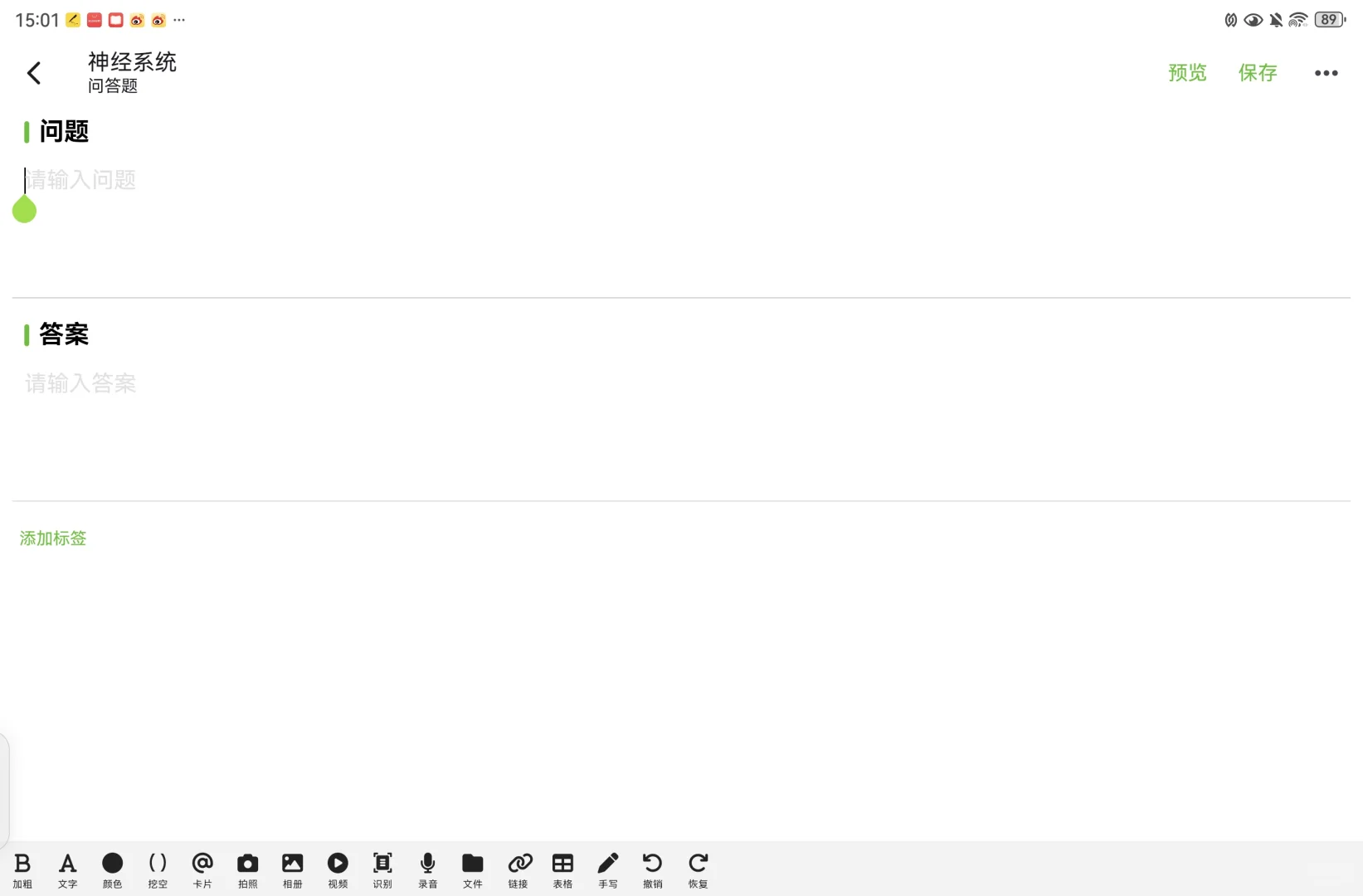The image size is (1363, 896).
Task: Preview the card with 预览
Action: 1187,73
